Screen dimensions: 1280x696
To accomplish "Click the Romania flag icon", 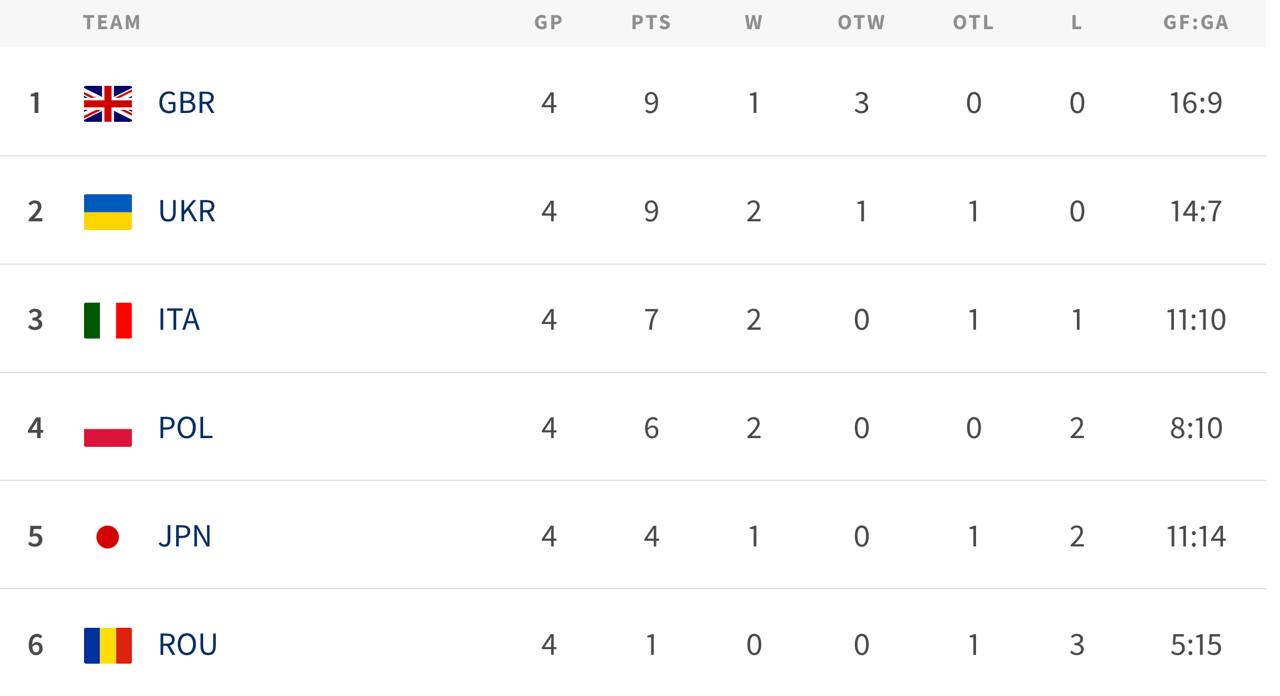I will click(x=108, y=645).
